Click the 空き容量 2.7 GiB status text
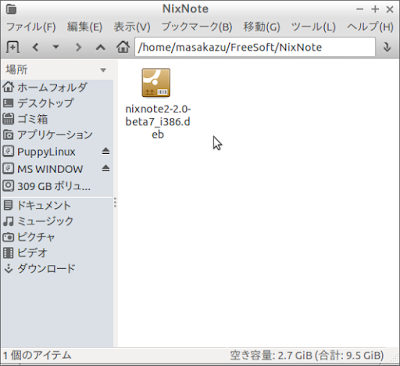400x366 pixels. 307,355
